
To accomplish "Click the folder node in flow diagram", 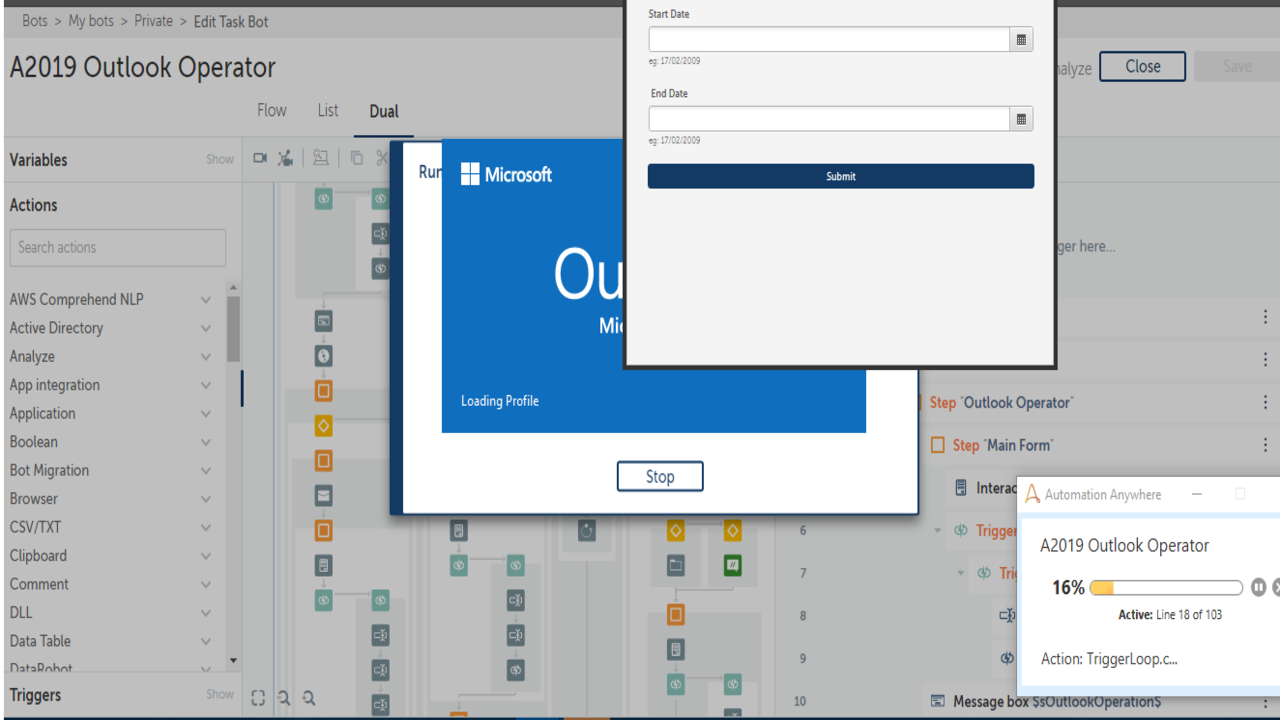I will pos(676,566).
